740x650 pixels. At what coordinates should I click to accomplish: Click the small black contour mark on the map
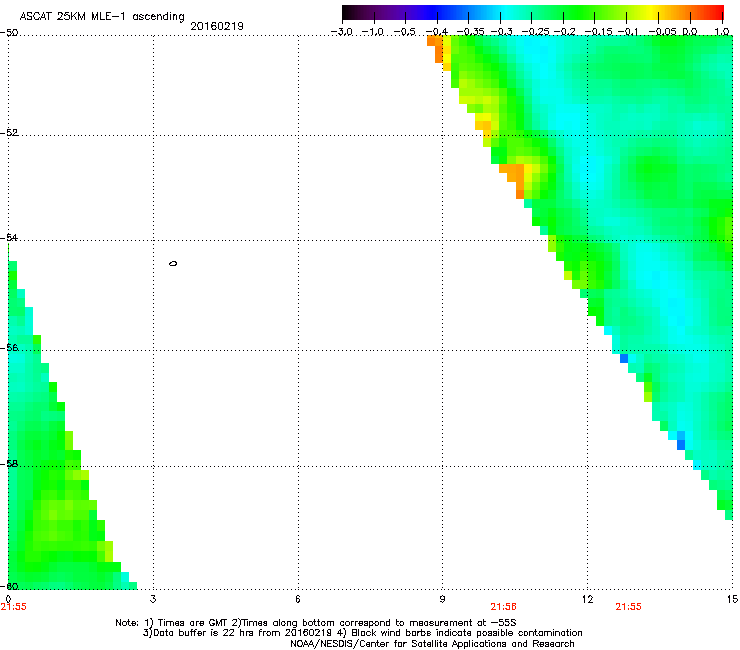tap(173, 263)
